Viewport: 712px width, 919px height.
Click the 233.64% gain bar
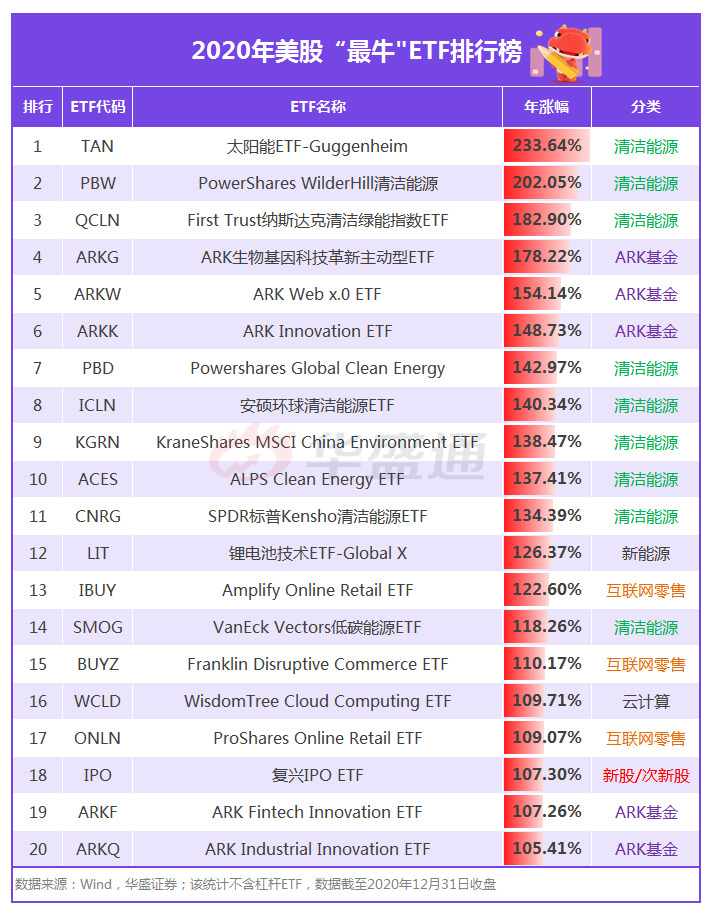pos(547,145)
